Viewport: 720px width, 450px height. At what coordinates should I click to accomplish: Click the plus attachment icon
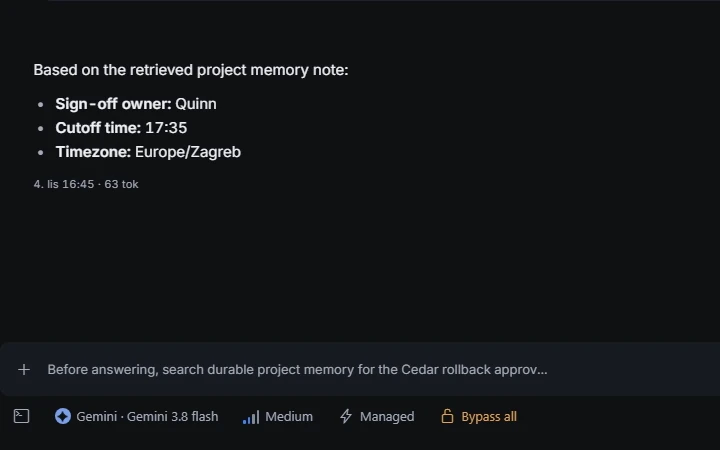(24, 370)
